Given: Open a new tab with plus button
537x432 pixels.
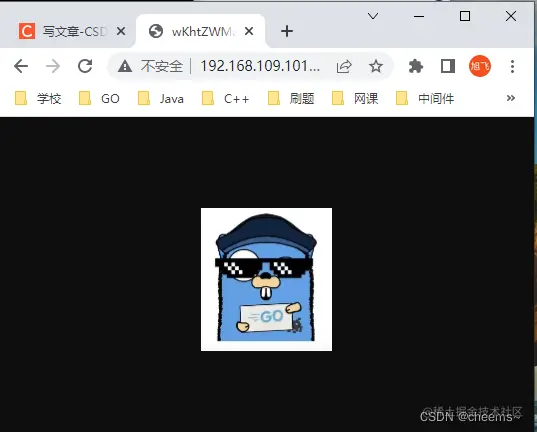Looking at the screenshot, I should pos(287,31).
